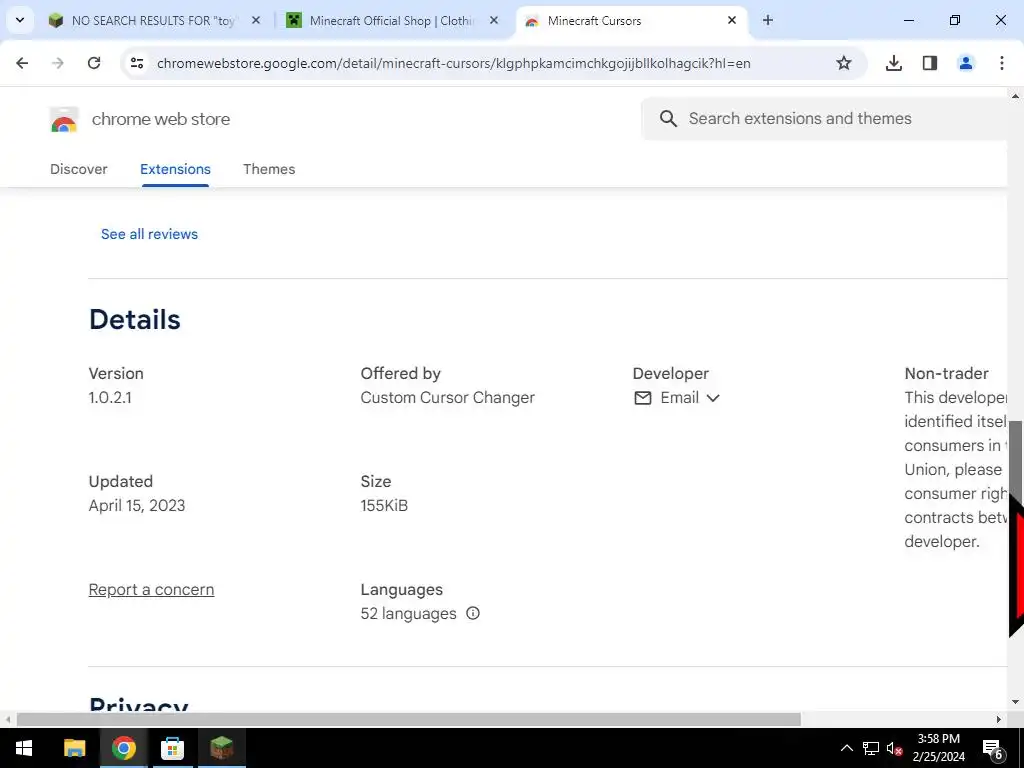
Task: Click the muted volume tray icon
Action: click(x=894, y=748)
